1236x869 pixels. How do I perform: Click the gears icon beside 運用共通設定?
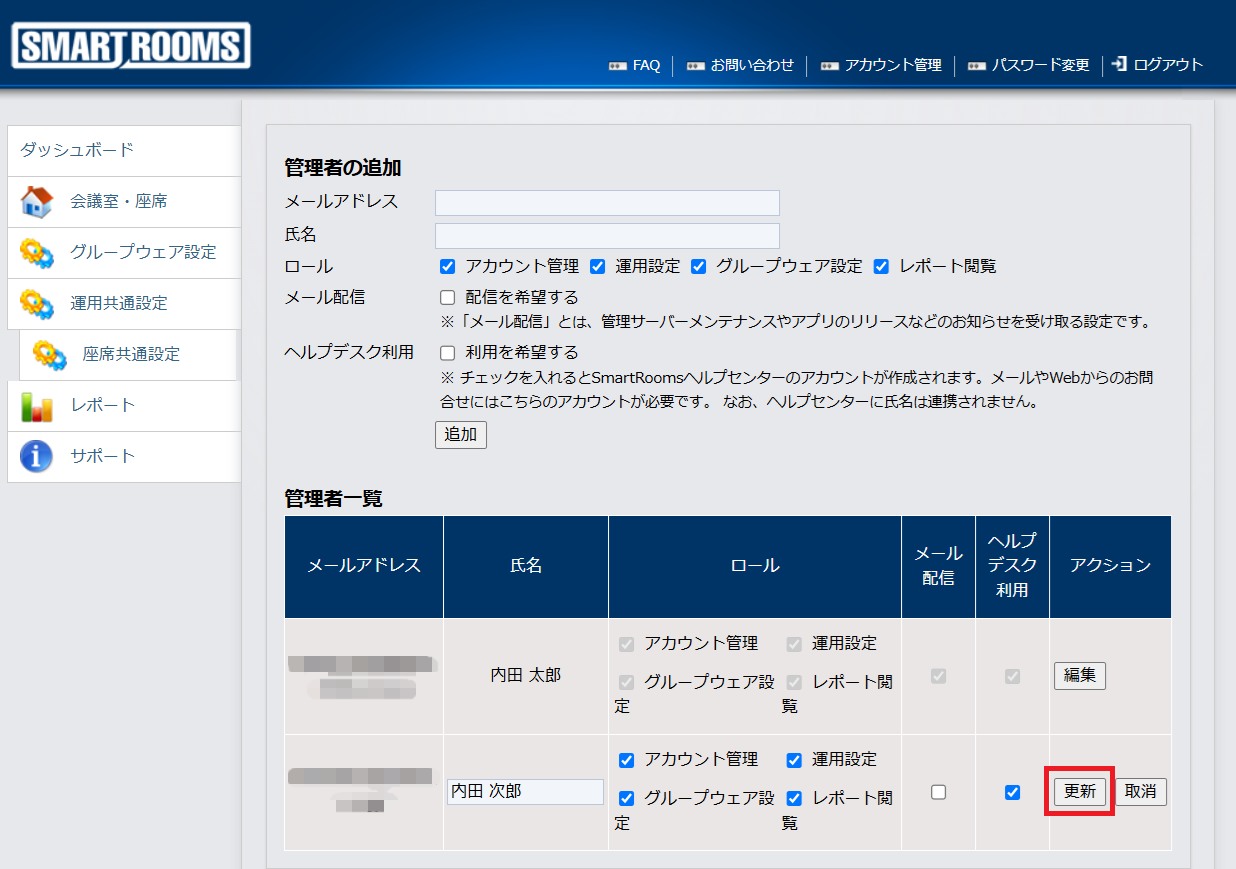pyautogui.click(x=37, y=304)
